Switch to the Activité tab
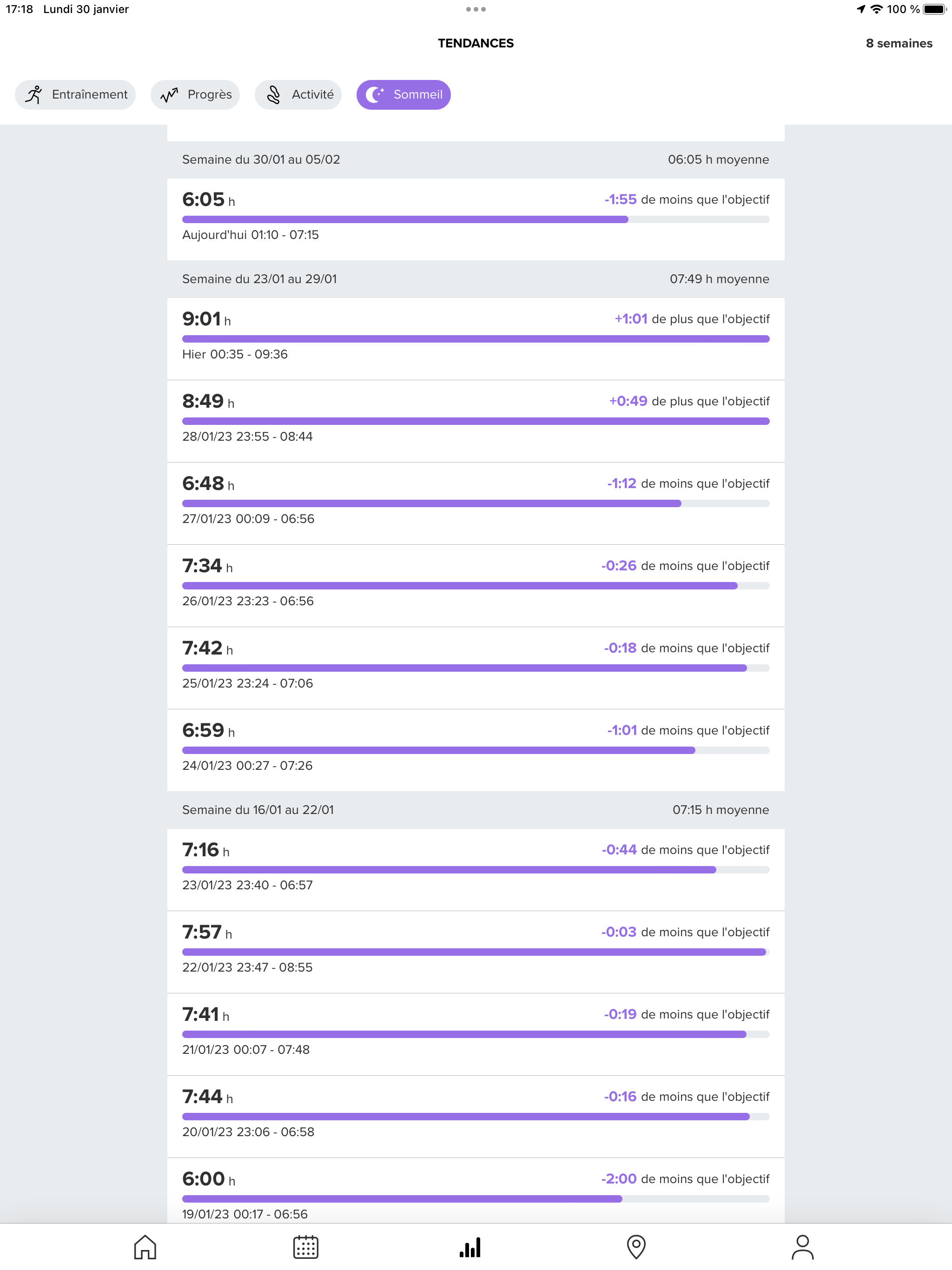Image resolution: width=952 pixels, height=1270 pixels. pos(298,94)
